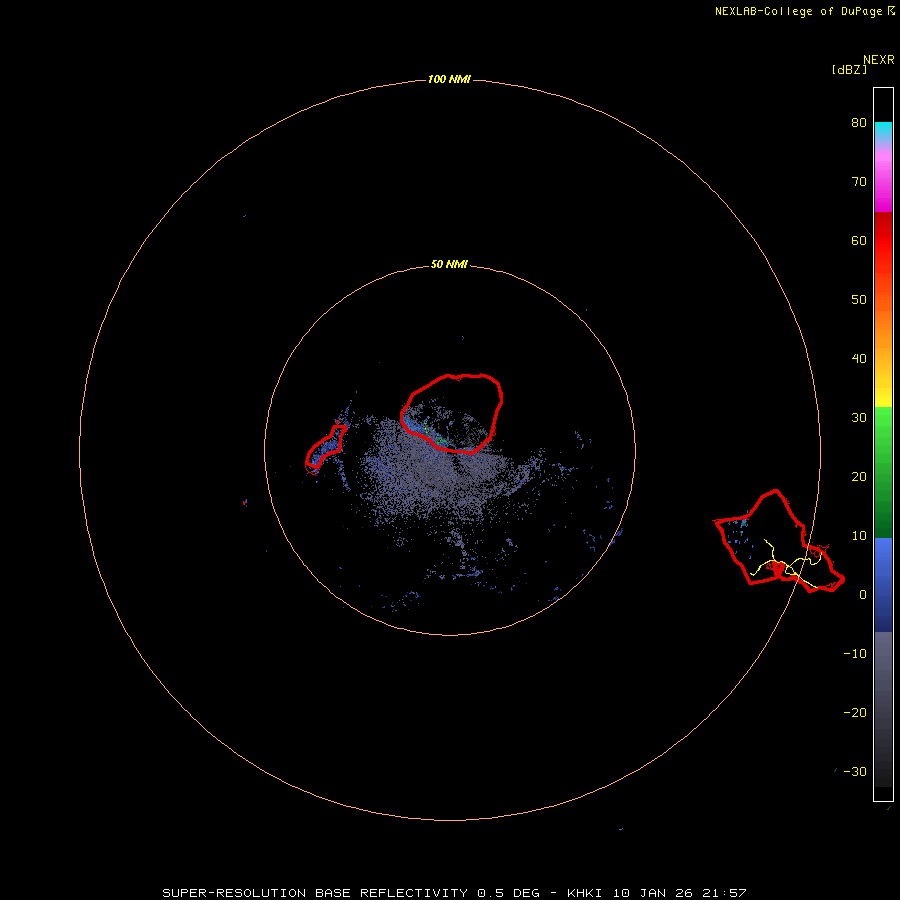Click the 50 NMI range ring label
This screenshot has height=900, width=900.
click(x=449, y=265)
